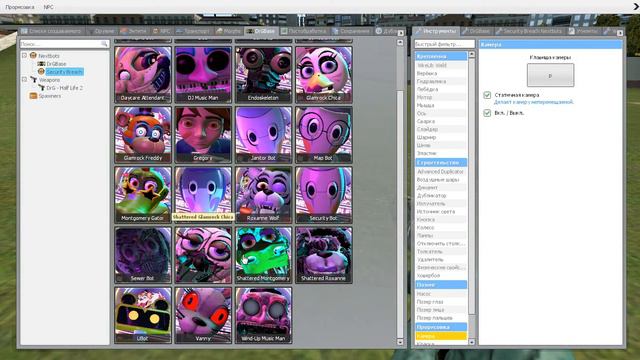
Task: Toggle the Вкл. / Выкл. checkbox
Action: 487,113
